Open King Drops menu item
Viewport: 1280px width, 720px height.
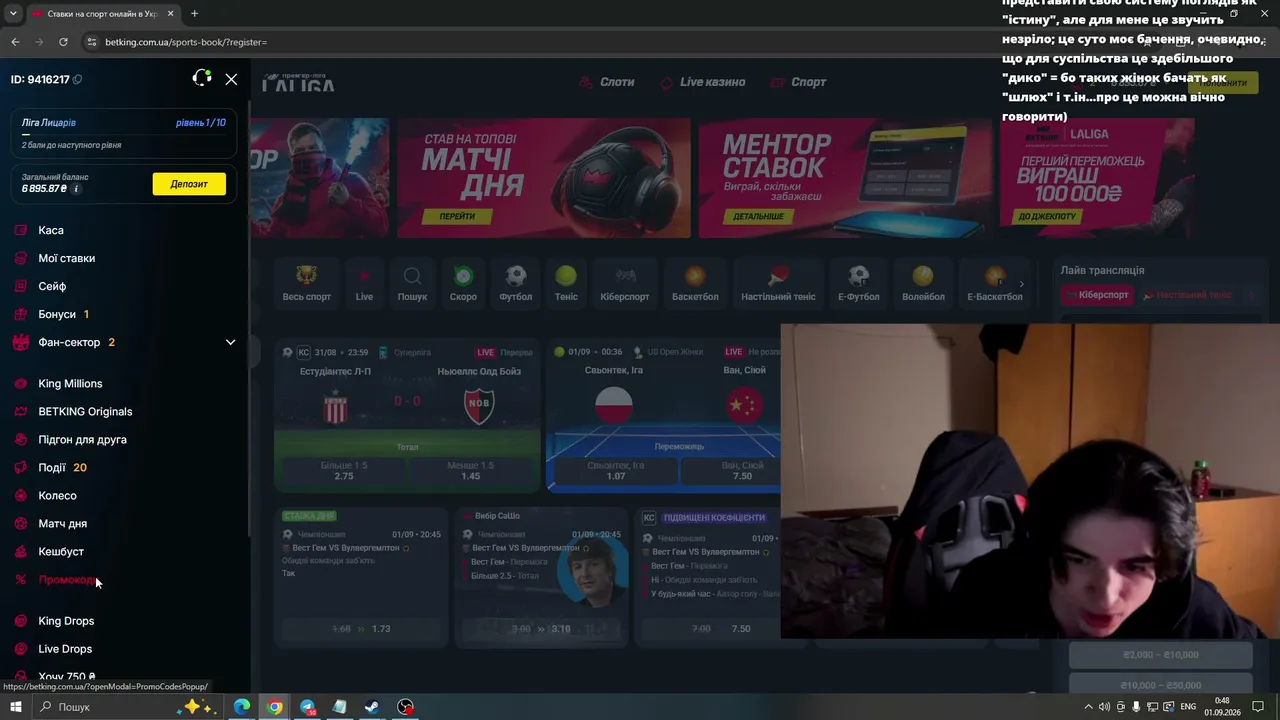66,621
